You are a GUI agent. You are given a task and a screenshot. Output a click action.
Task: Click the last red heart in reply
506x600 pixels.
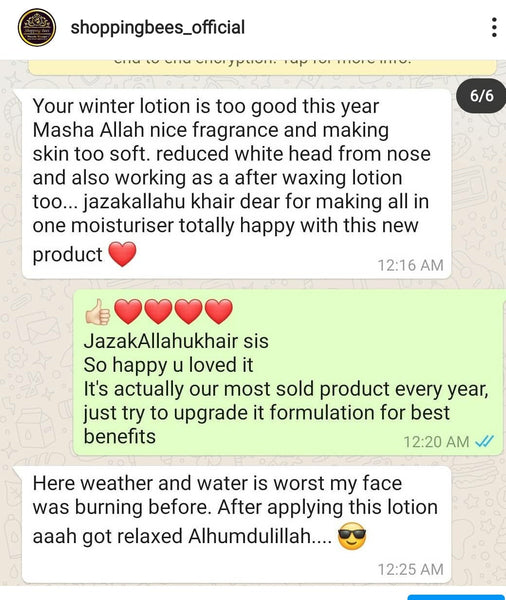pos(219,312)
